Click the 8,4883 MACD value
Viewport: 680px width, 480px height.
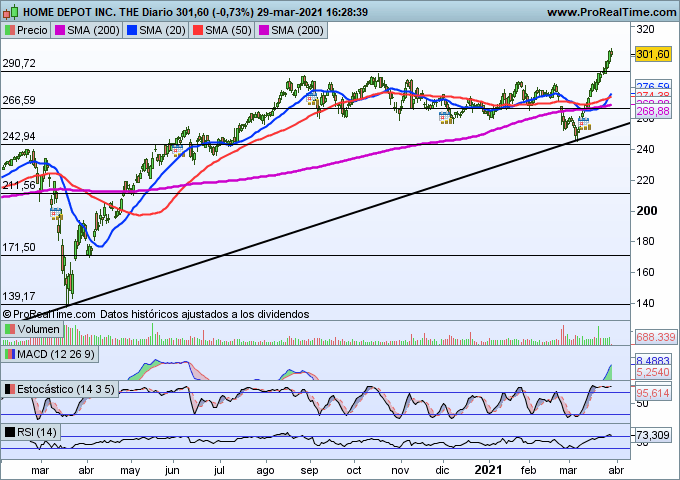pyautogui.click(x=653, y=360)
